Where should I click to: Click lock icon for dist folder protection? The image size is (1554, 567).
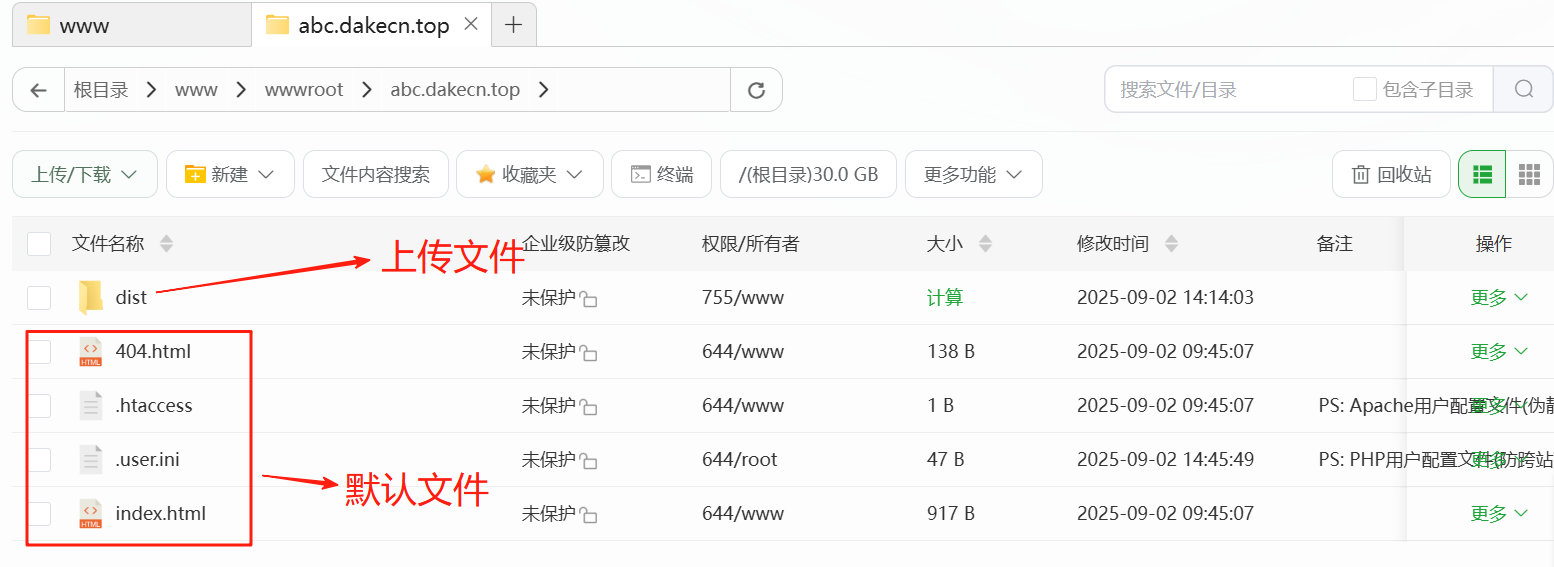point(589,299)
